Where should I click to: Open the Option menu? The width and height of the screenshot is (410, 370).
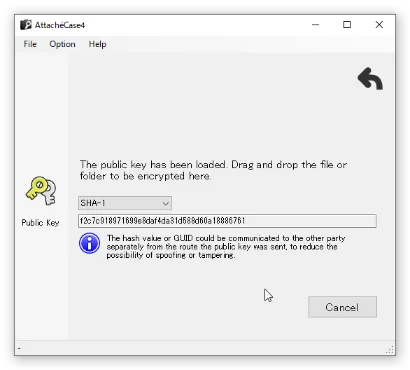pos(62,44)
